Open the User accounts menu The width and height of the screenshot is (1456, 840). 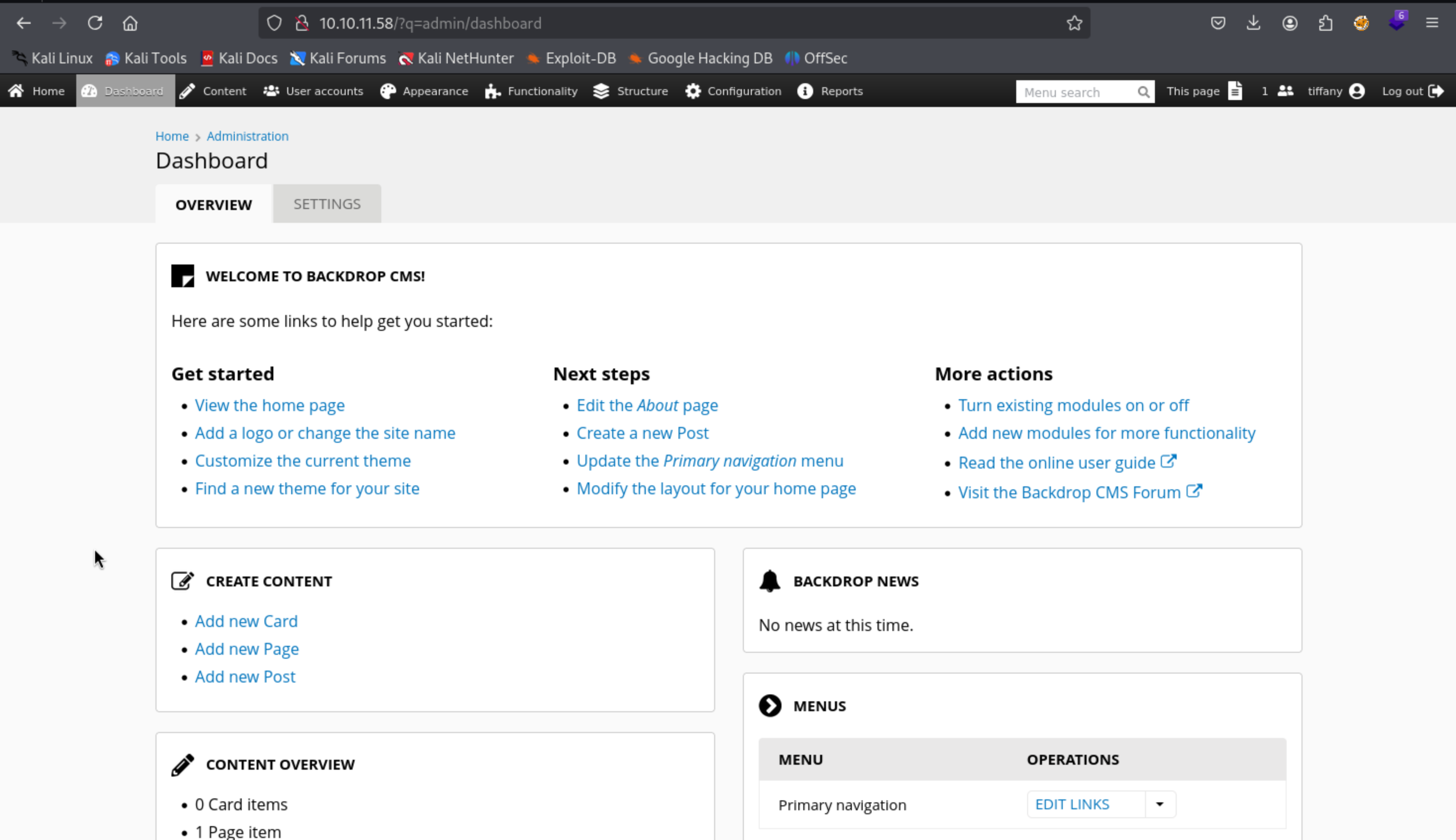coord(313,91)
